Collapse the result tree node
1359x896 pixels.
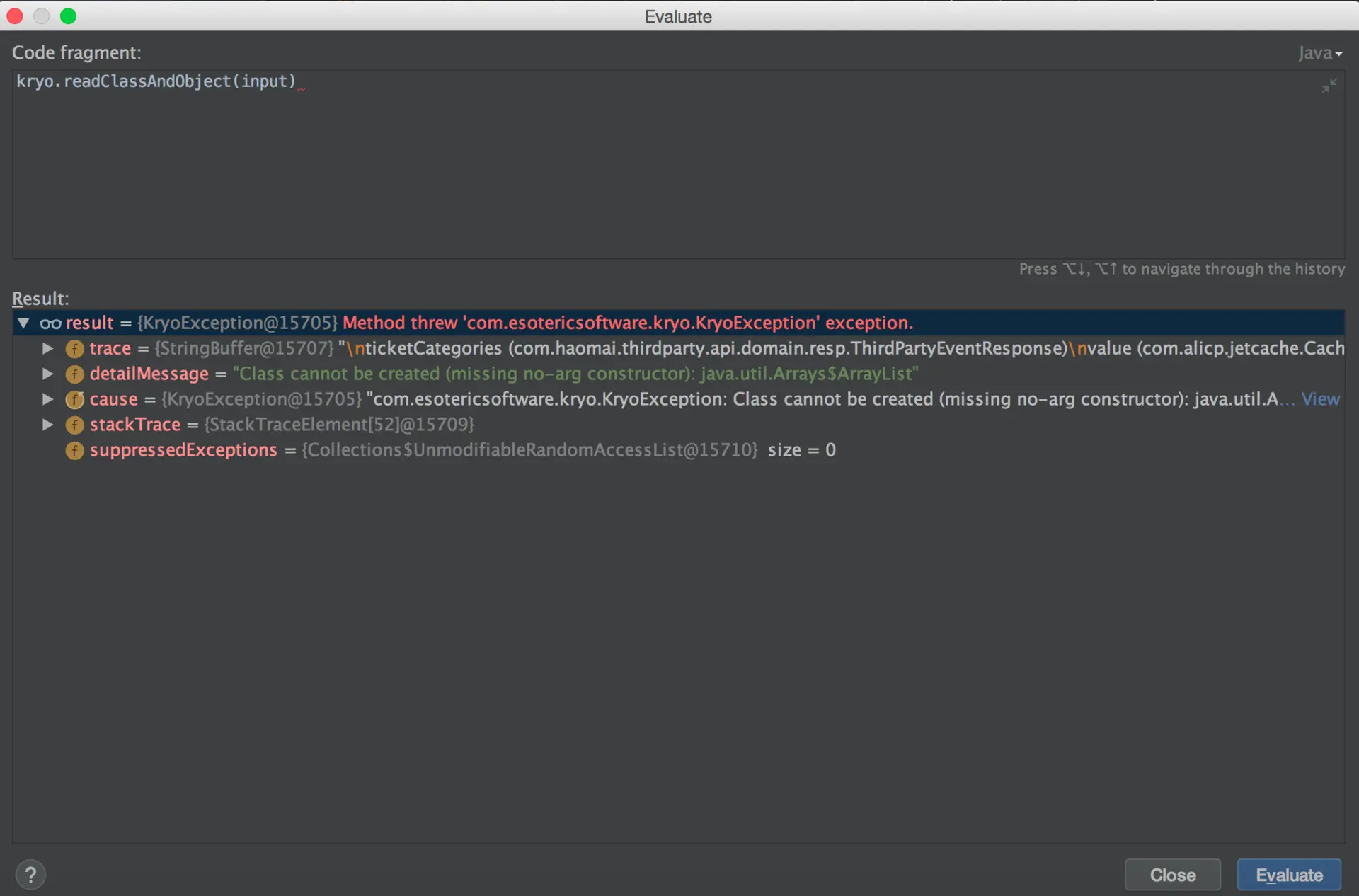pyautogui.click(x=23, y=323)
